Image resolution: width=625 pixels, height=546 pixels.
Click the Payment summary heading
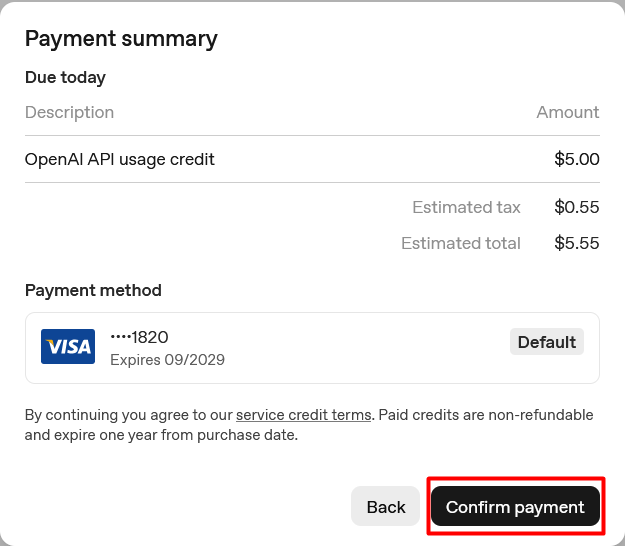coord(121,39)
